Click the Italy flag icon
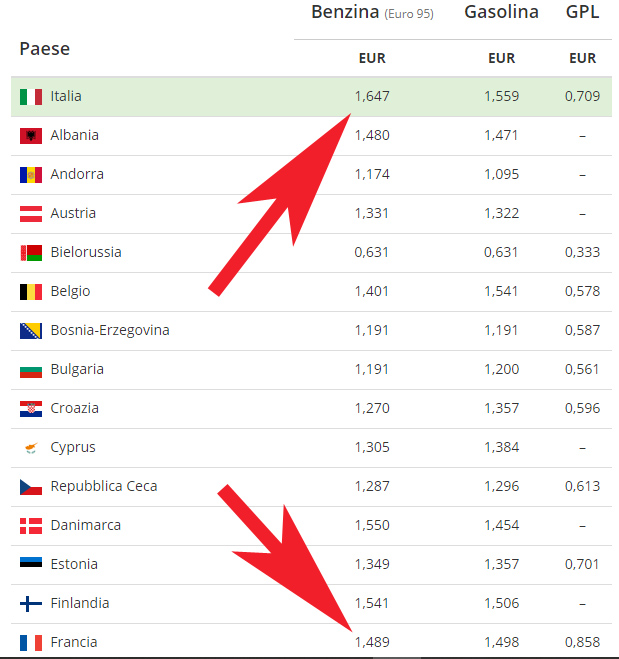619x659 pixels. click(x=31, y=97)
